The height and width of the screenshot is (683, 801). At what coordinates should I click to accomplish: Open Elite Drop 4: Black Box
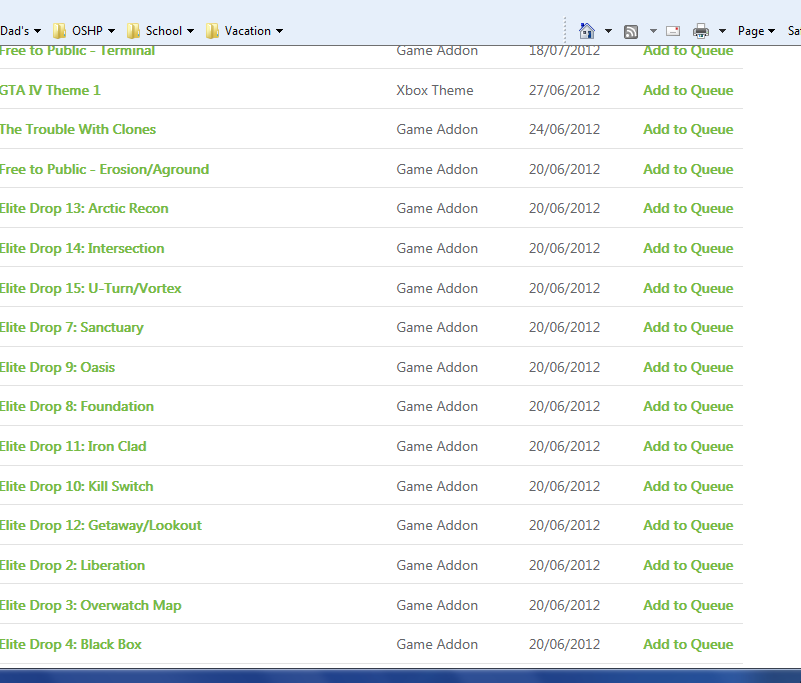pyautogui.click(x=70, y=645)
